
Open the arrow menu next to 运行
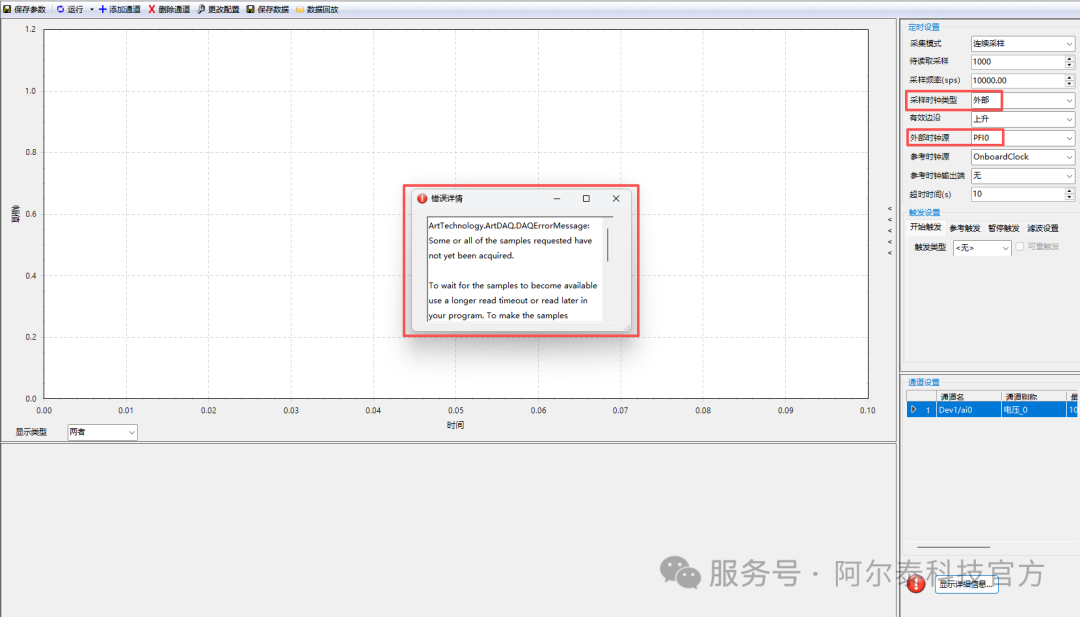91,9
